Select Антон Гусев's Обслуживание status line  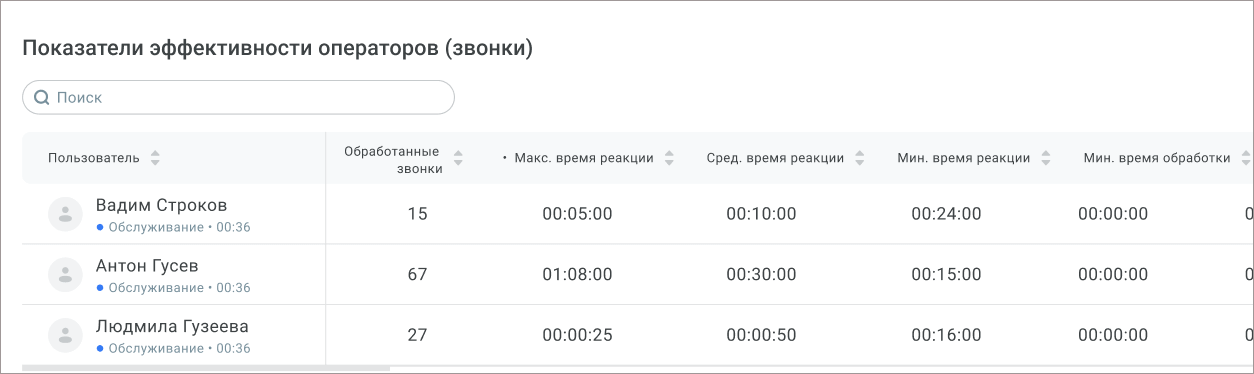point(173,287)
